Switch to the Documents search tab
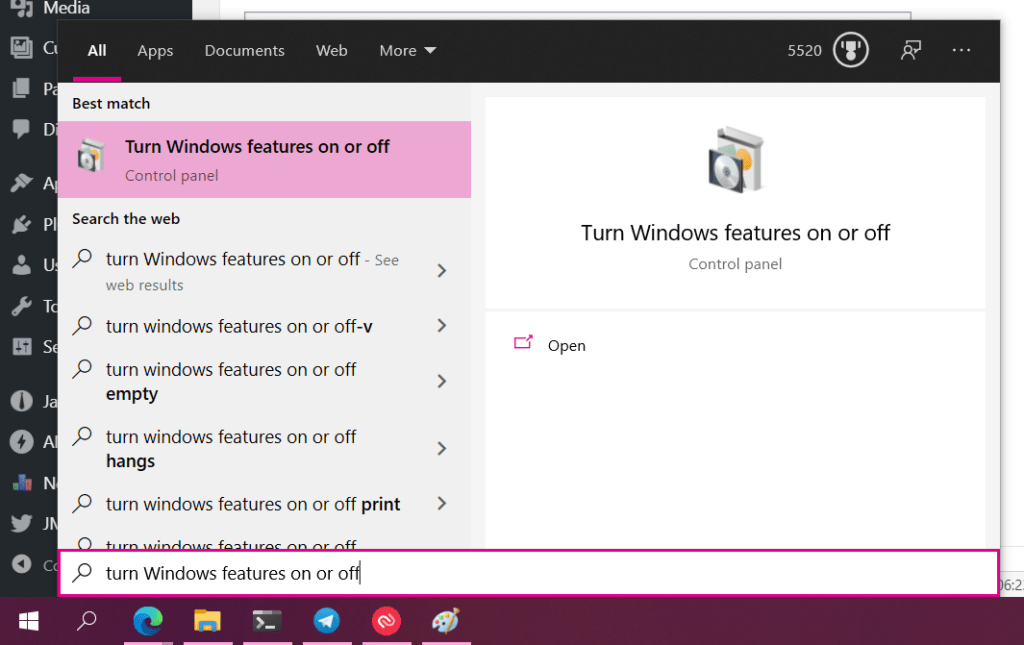 click(245, 51)
